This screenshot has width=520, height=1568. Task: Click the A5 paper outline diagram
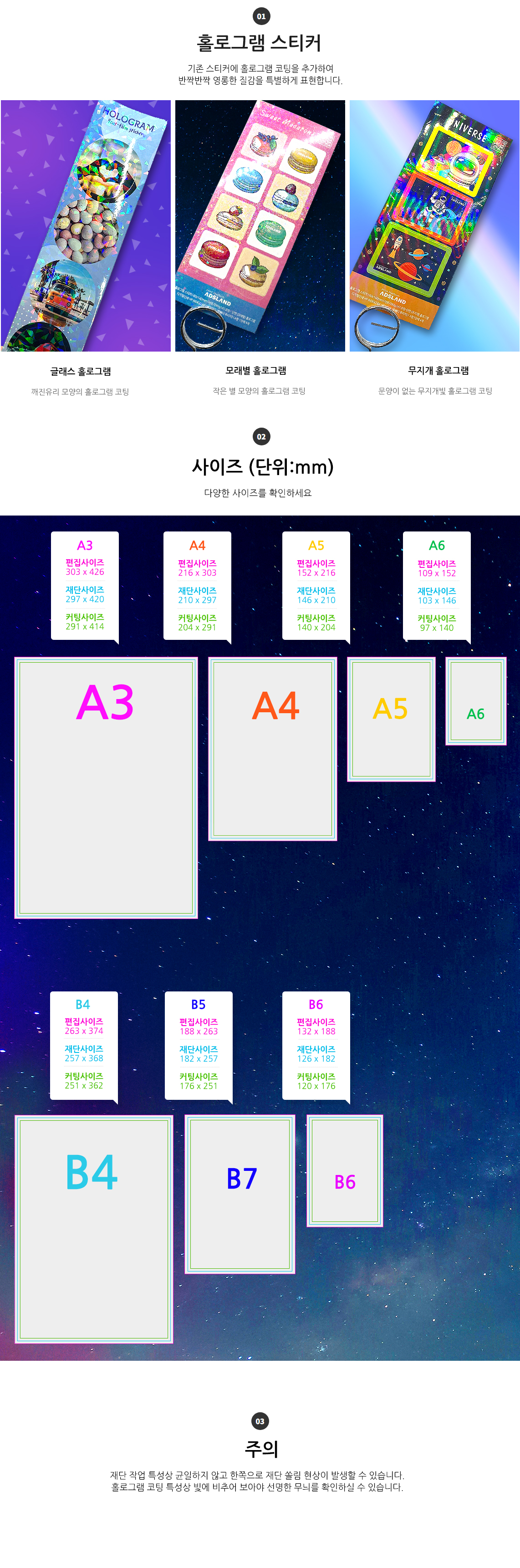[391, 720]
